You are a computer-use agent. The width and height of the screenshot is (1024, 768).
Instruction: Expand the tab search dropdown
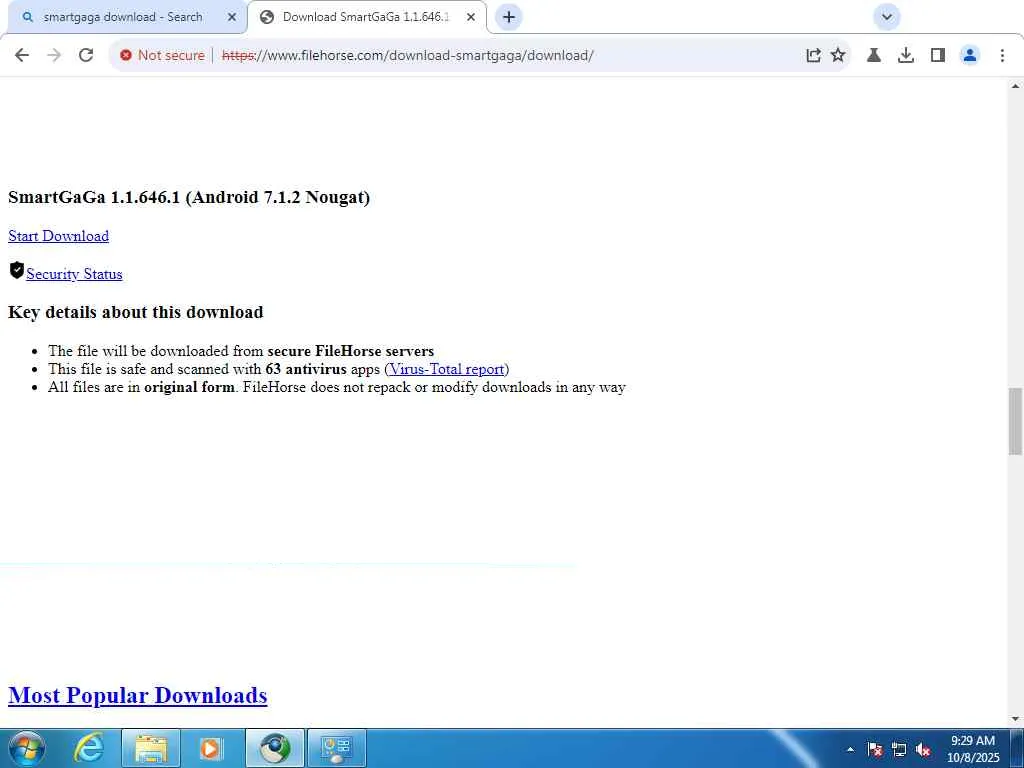coord(887,17)
